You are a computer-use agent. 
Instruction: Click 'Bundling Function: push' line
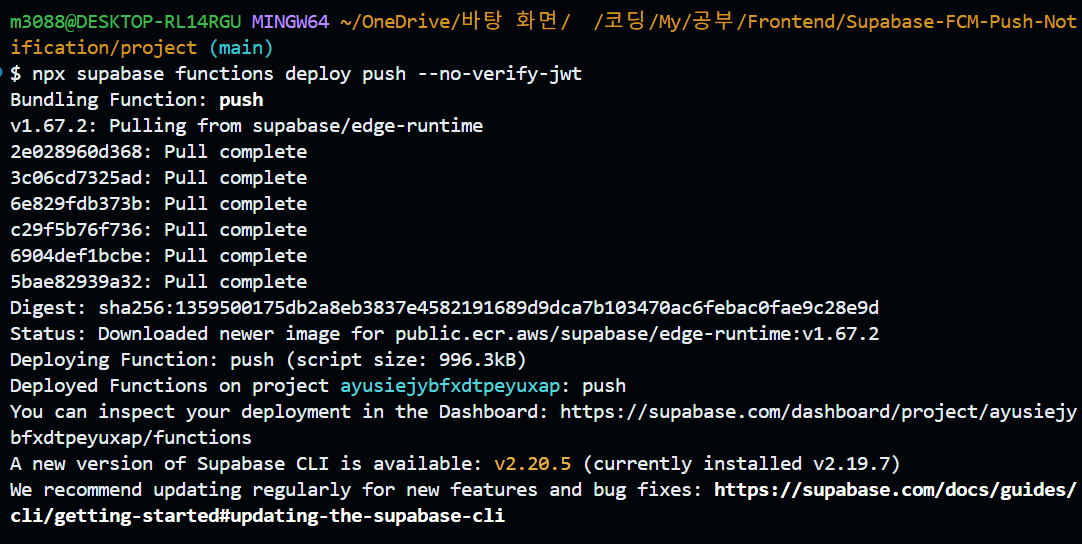137,99
